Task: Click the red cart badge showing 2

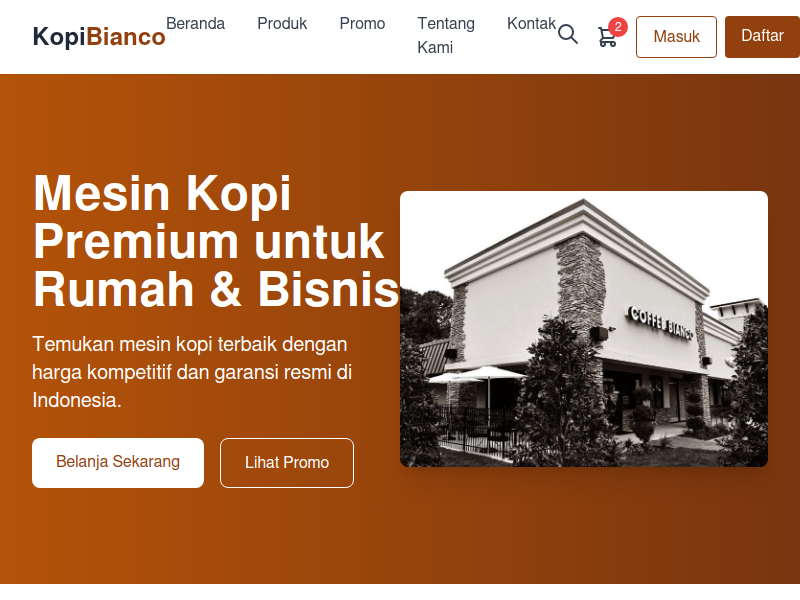Action: [x=618, y=27]
